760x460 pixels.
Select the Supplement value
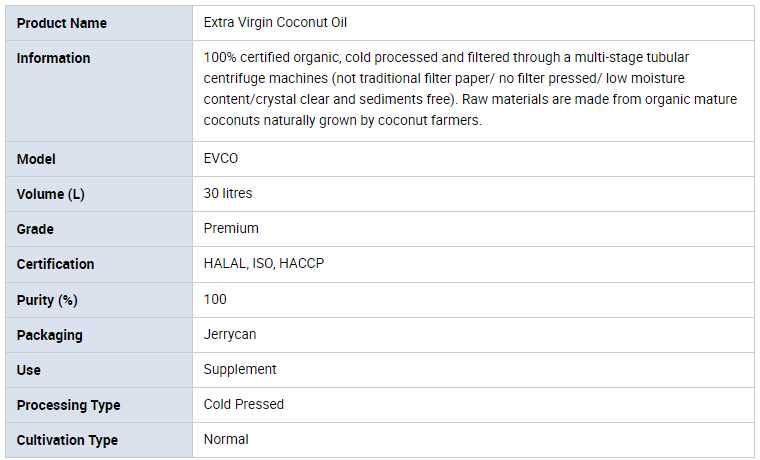tap(240, 370)
